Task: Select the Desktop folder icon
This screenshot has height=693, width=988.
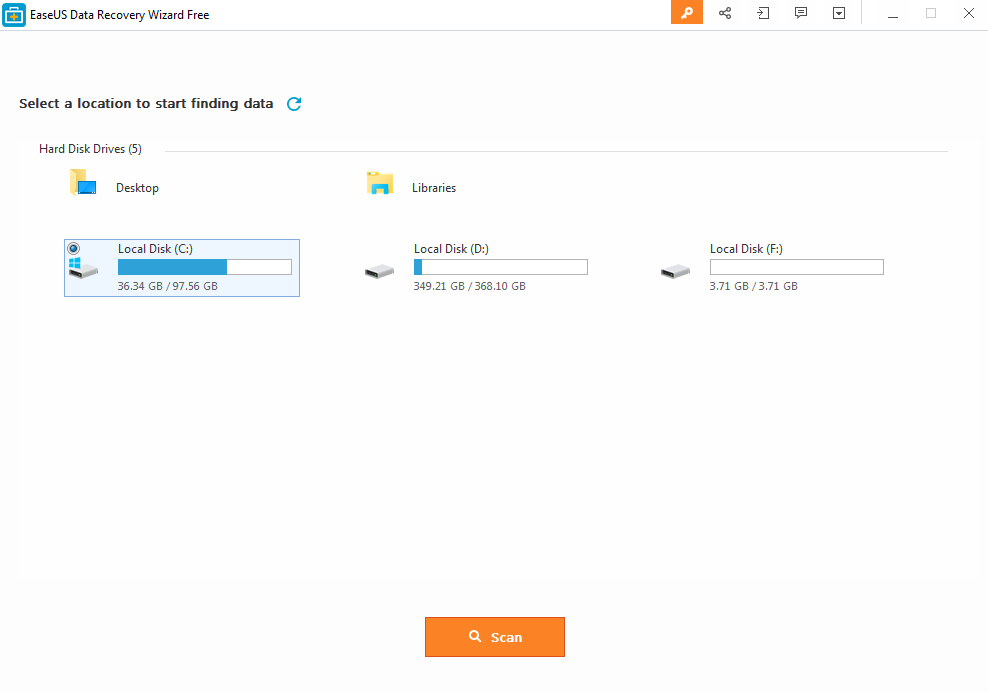Action: coord(83,182)
